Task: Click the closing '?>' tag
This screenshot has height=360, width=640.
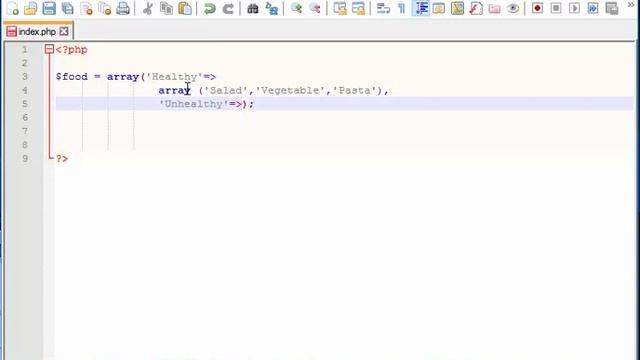Action: 62,158
